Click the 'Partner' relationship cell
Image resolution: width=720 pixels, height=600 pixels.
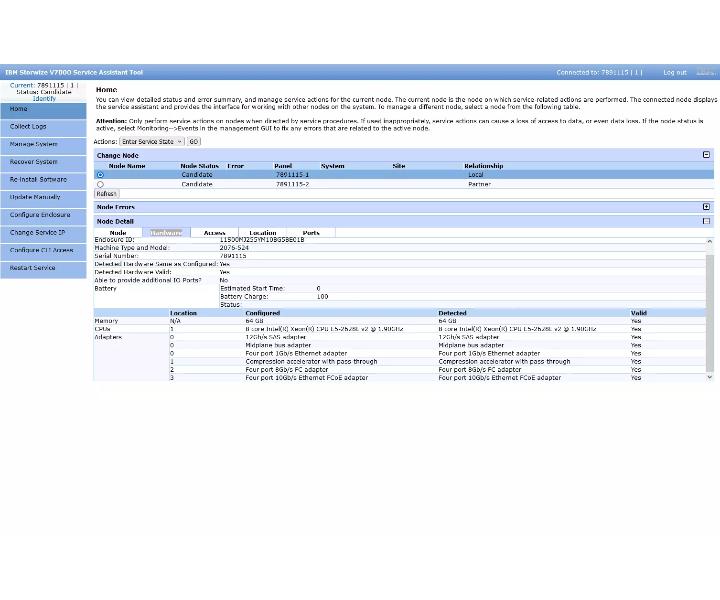479,184
